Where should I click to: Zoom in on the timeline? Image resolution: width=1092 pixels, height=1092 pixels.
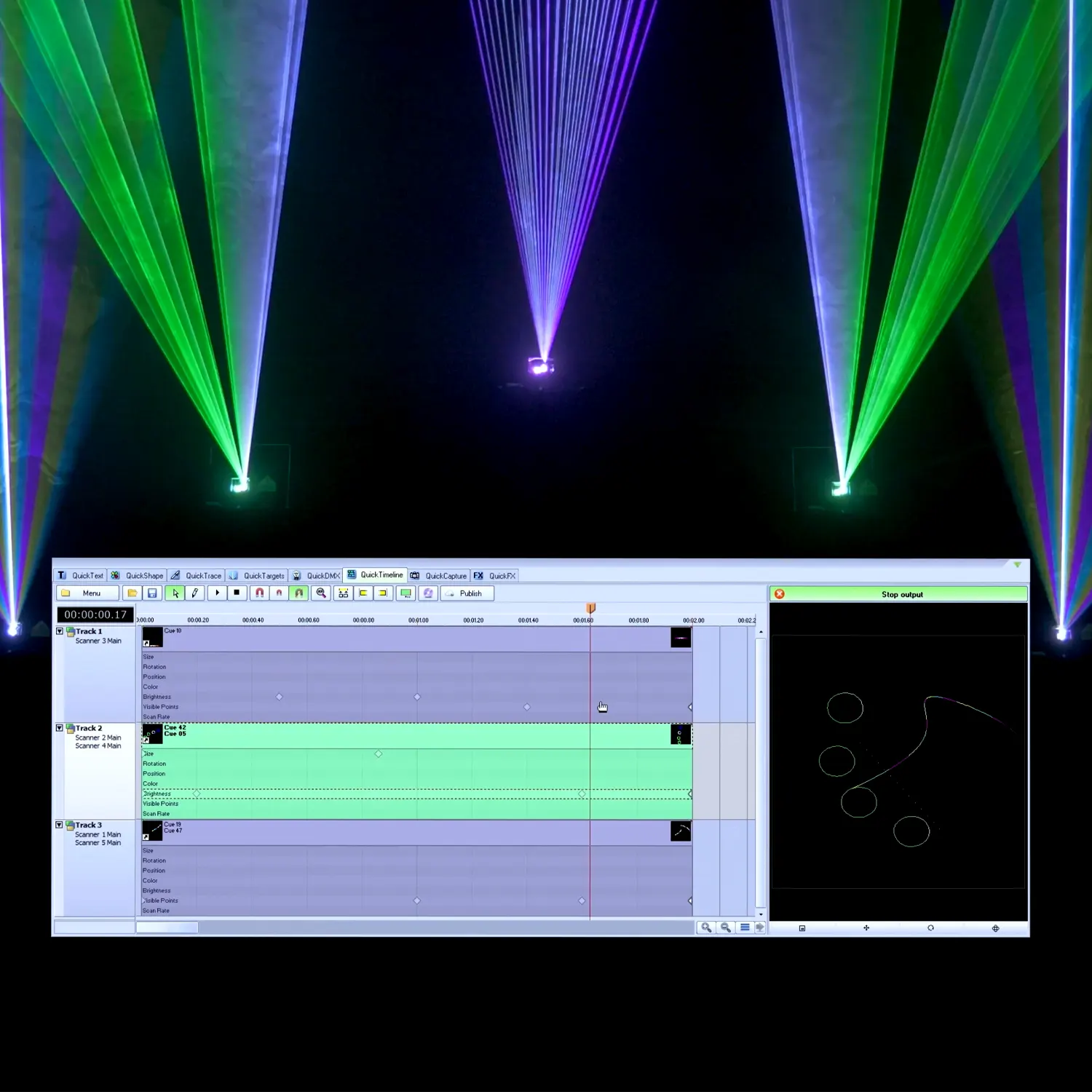705,927
